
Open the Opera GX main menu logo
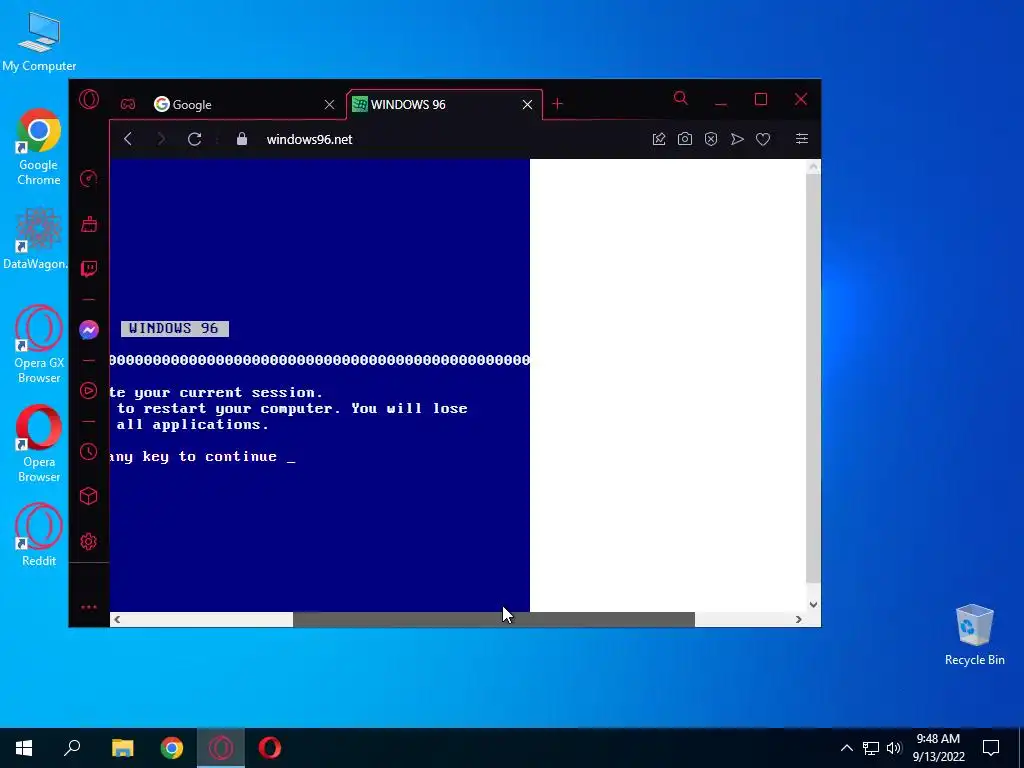[x=89, y=99]
